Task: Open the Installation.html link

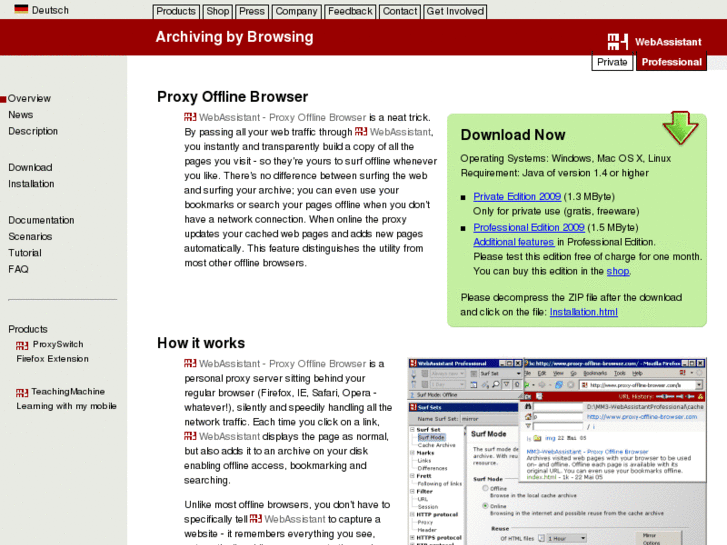Action: (583, 312)
